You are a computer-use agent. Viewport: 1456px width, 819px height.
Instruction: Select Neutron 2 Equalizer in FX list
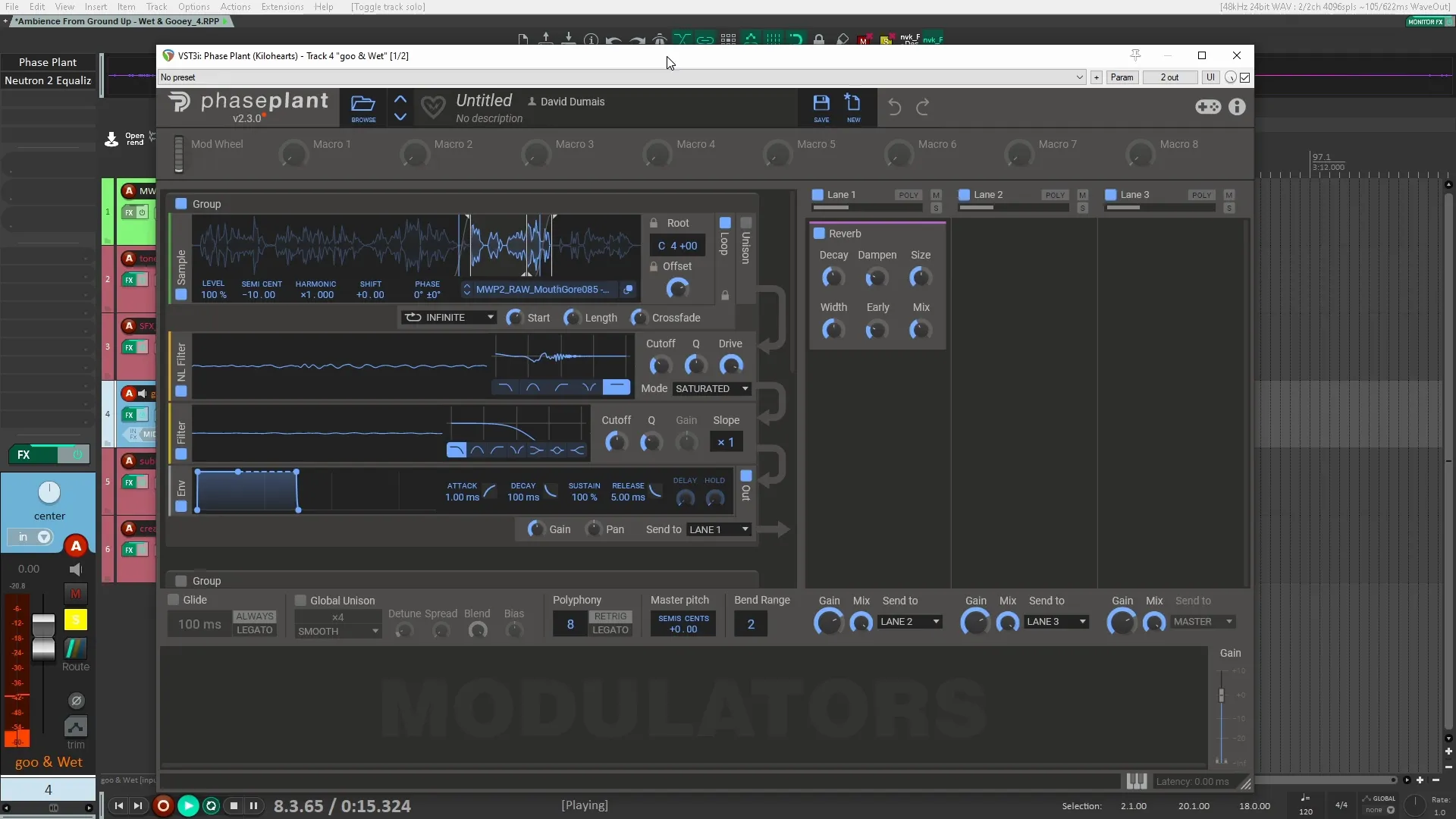coord(48,80)
